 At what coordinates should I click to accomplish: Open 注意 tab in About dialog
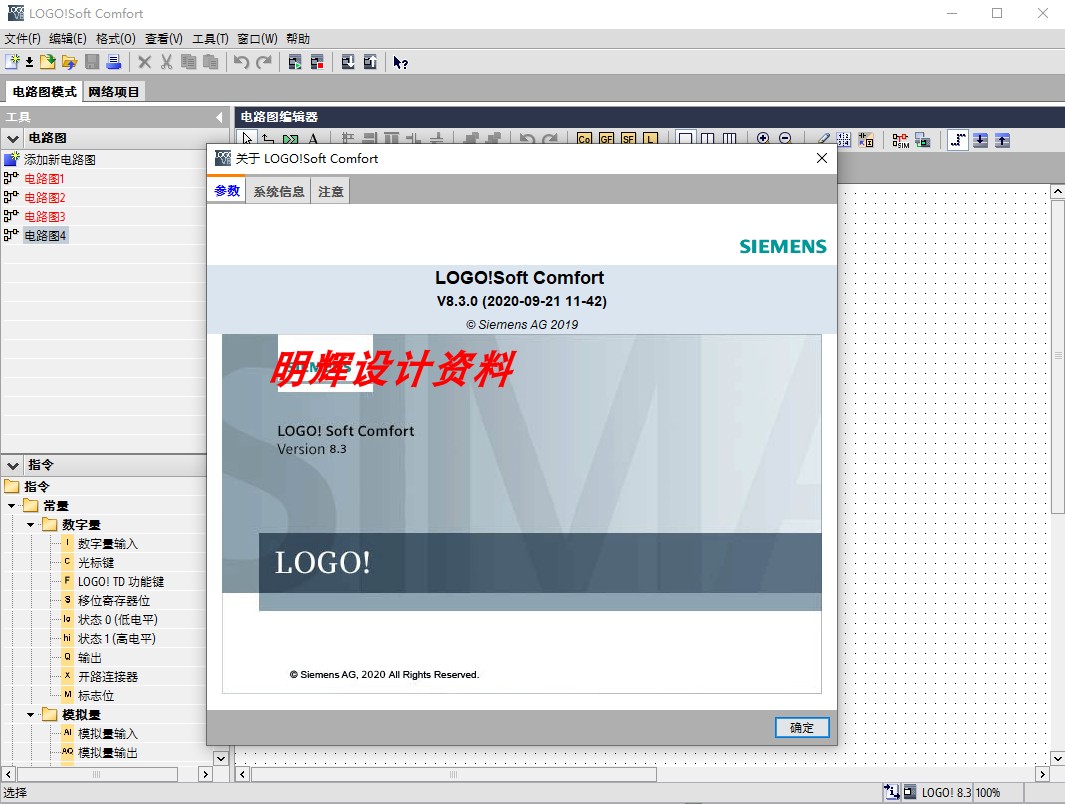[331, 191]
